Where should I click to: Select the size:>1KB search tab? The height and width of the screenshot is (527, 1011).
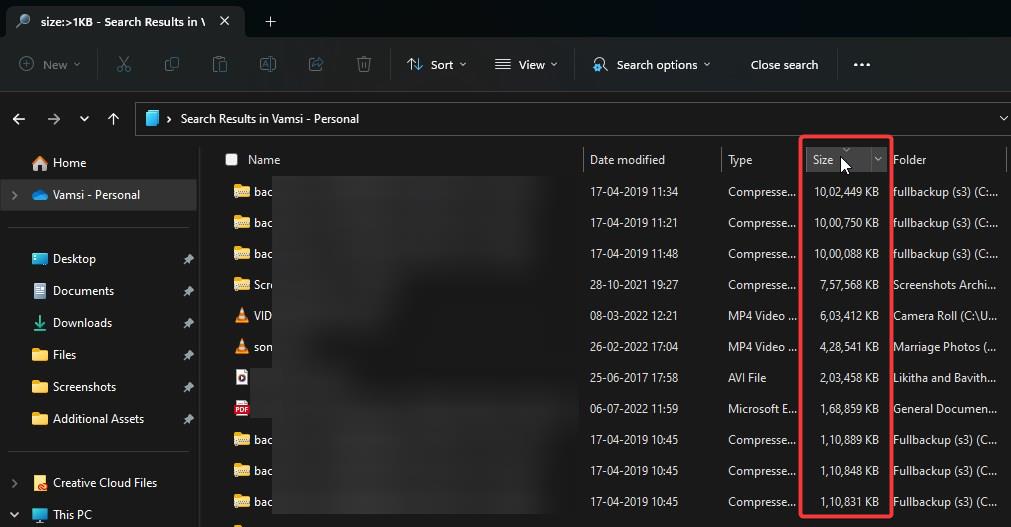(x=123, y=22)
